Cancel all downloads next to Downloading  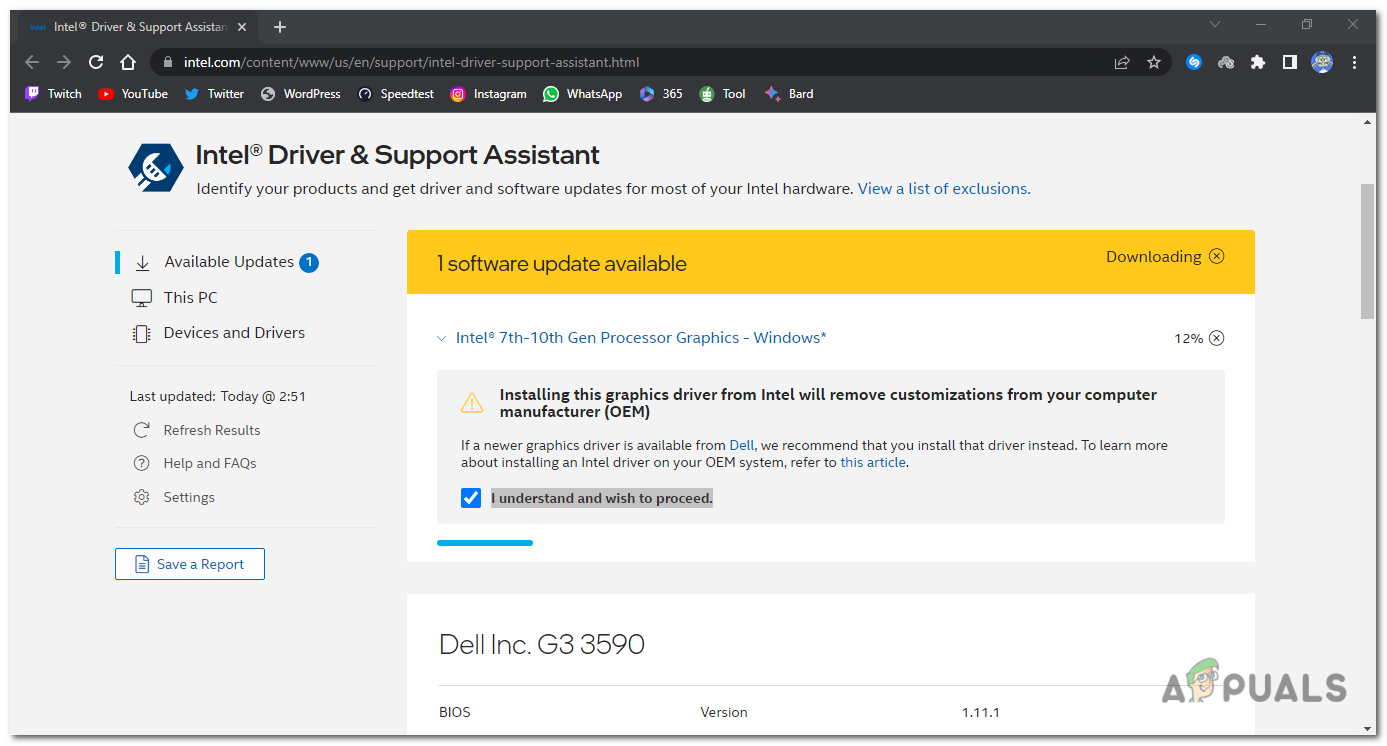coord(1216,256)
